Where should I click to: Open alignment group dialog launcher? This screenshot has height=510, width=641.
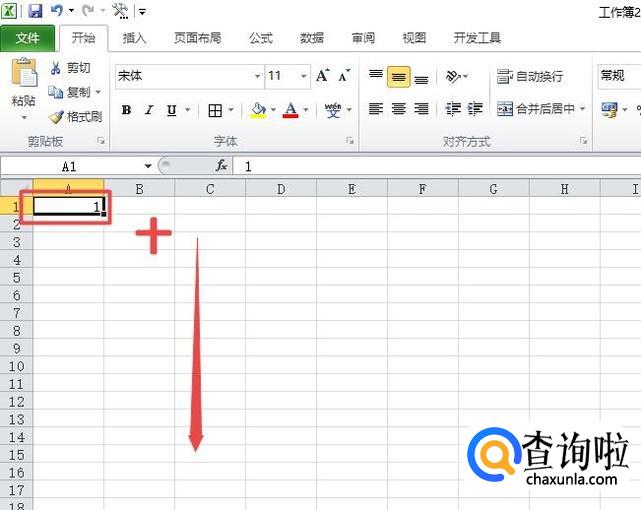[584, 141]
